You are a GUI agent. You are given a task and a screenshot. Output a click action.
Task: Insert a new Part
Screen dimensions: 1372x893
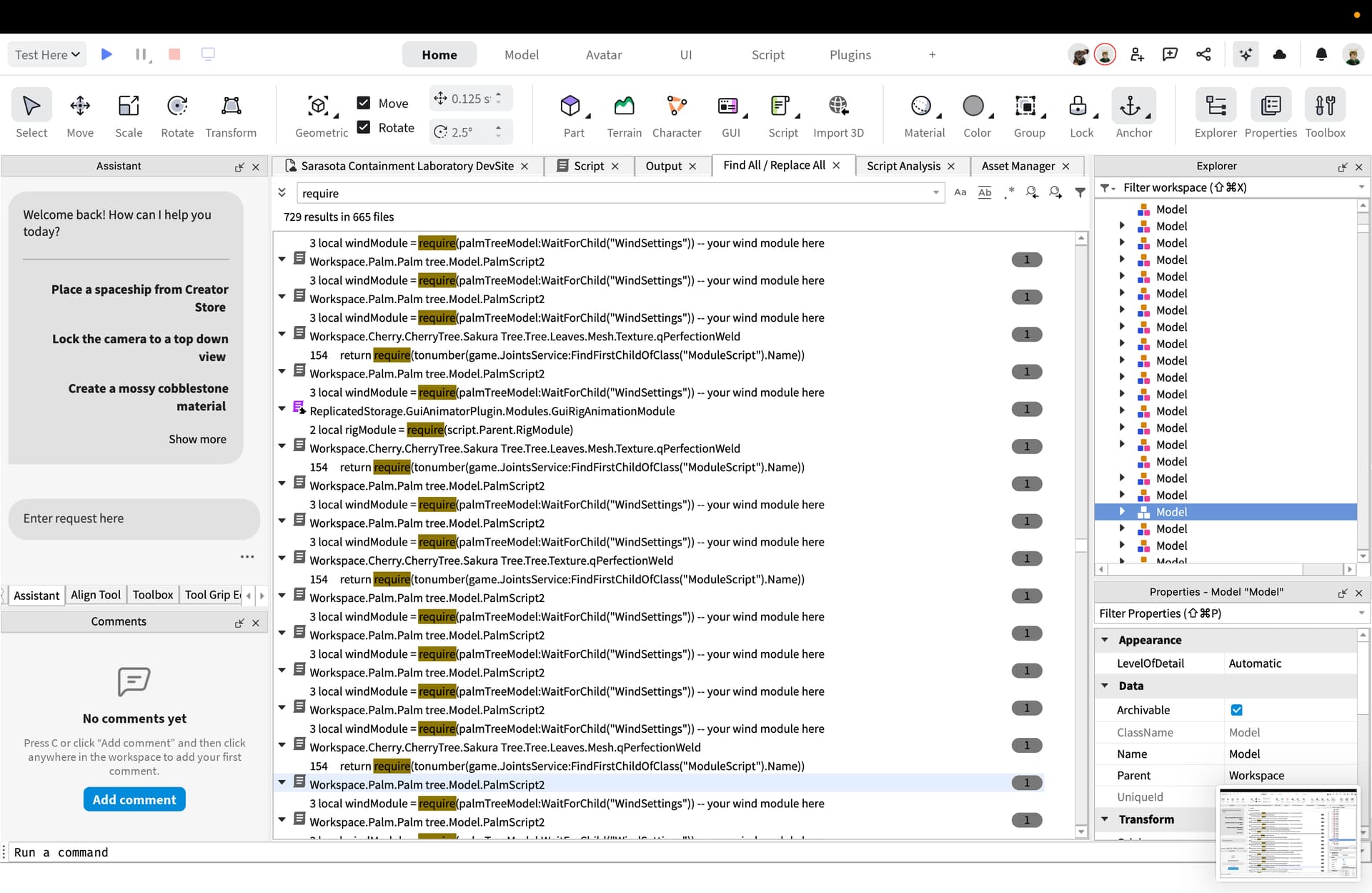point(574,114)
